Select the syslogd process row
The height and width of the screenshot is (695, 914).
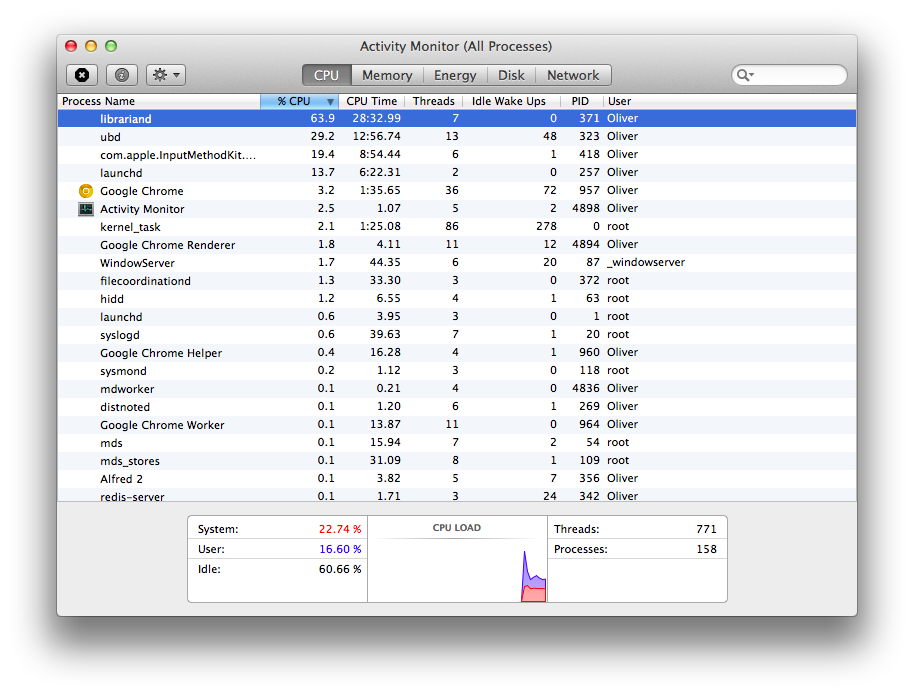tap(457, 335)
